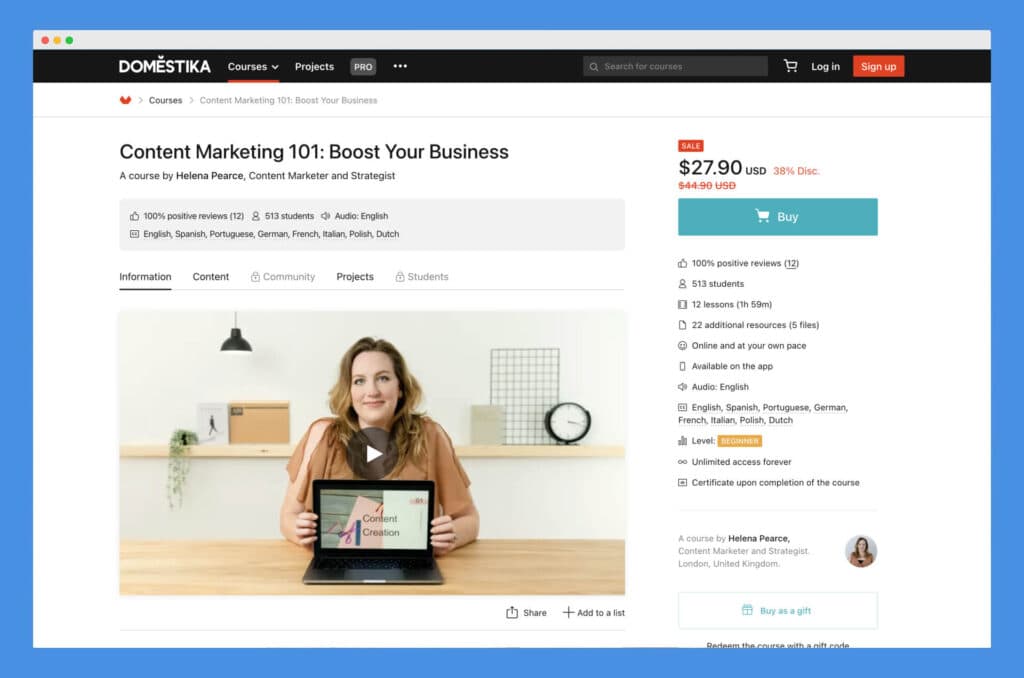Click the Buy button
1024x678 pixels.
coord(778,216)
